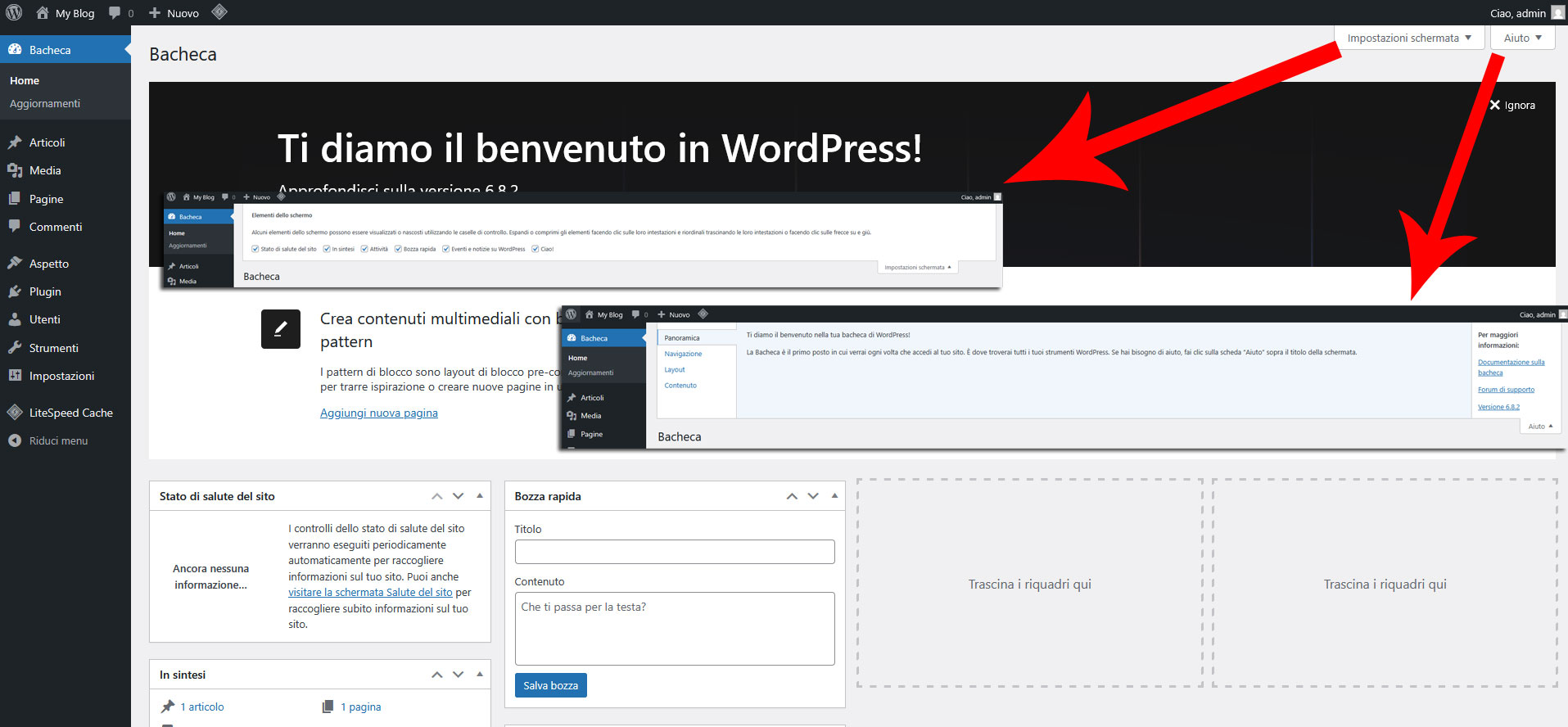Toggle 'Attività' checkbox in inset screenshot
This screenshot has height=727, width=1568.
tap(364, 249)
